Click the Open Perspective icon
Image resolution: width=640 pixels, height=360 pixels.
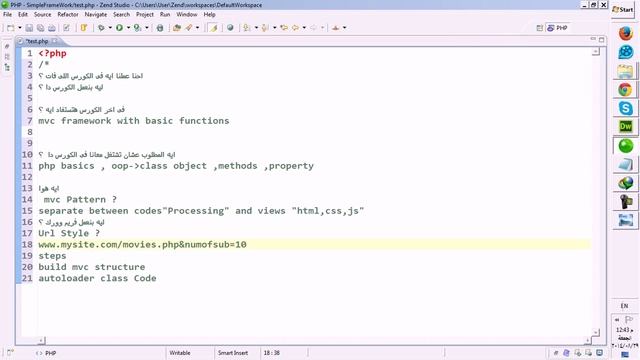(540, 28)
